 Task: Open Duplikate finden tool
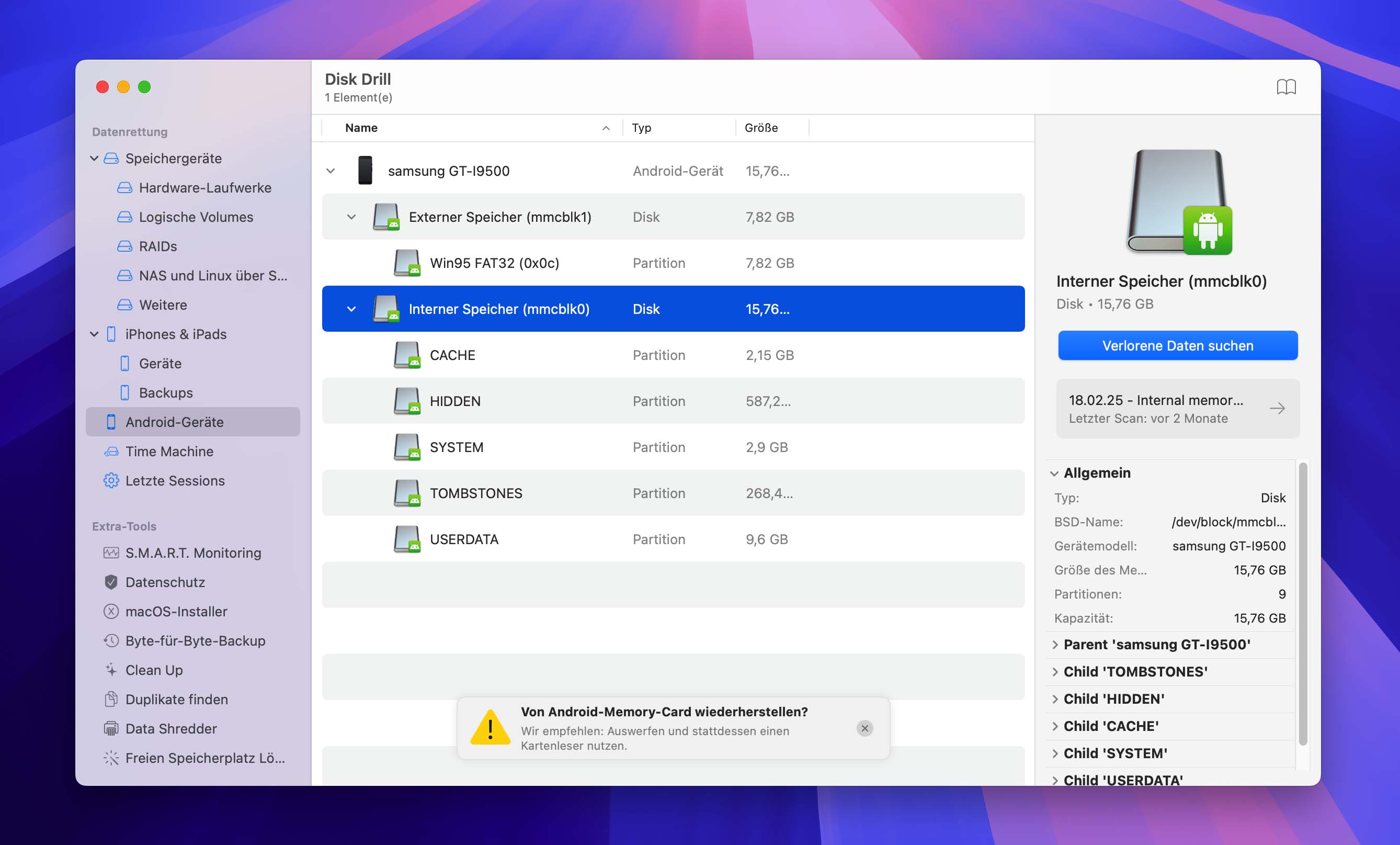tap(193, 700)
